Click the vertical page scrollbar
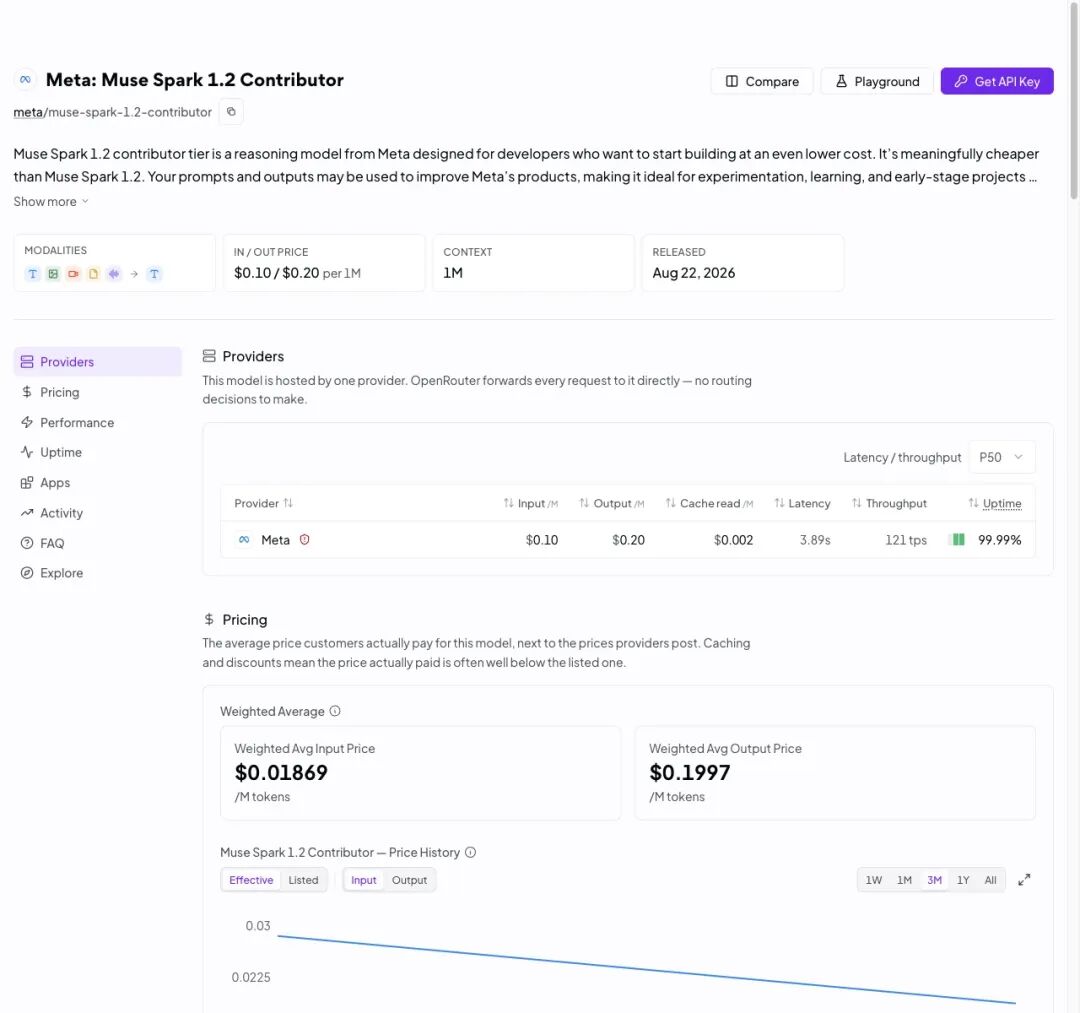Image resolution: width=1080 pixels, height=1013 pixels. point(1074,103)
